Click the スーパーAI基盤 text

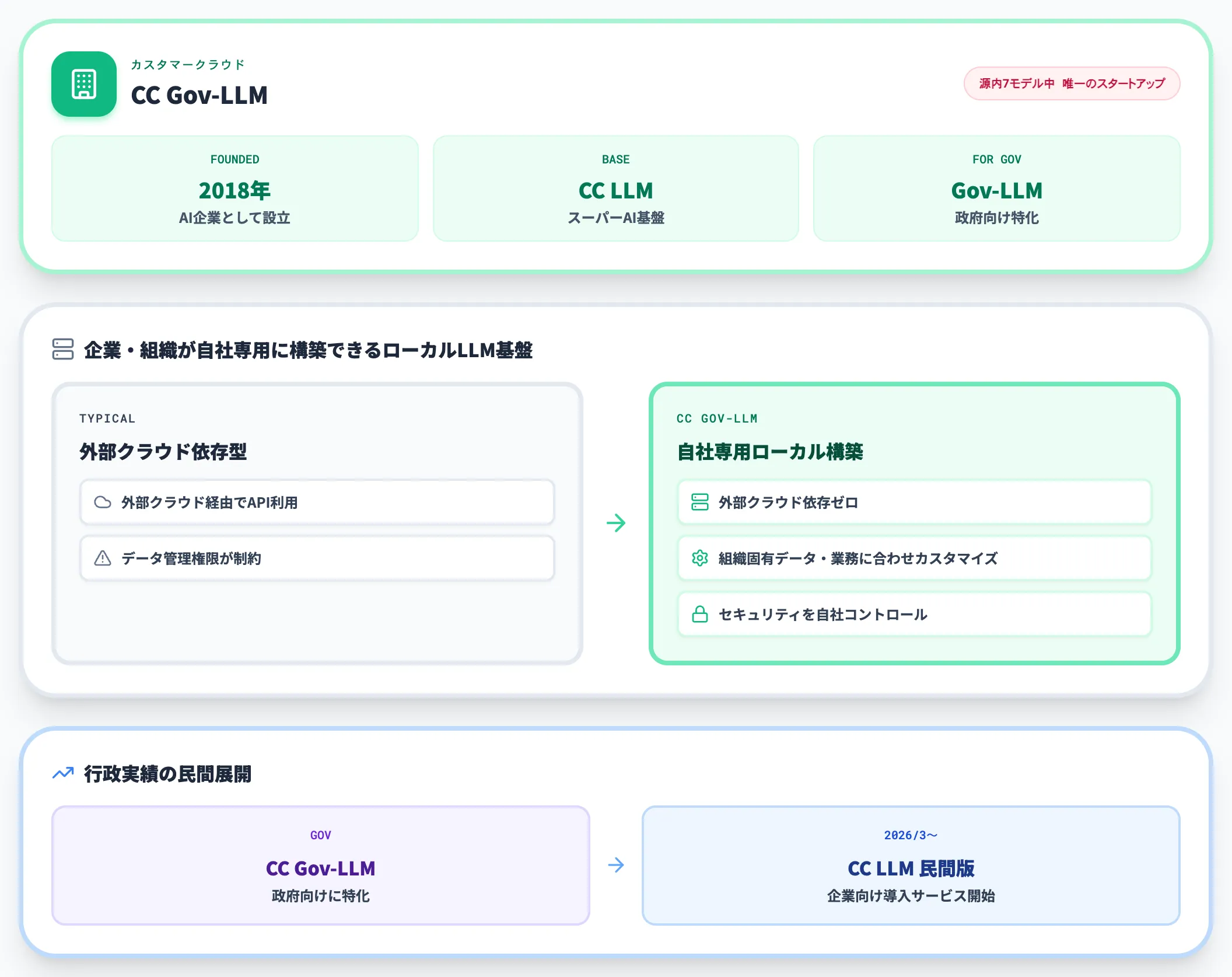coord(616,218)
